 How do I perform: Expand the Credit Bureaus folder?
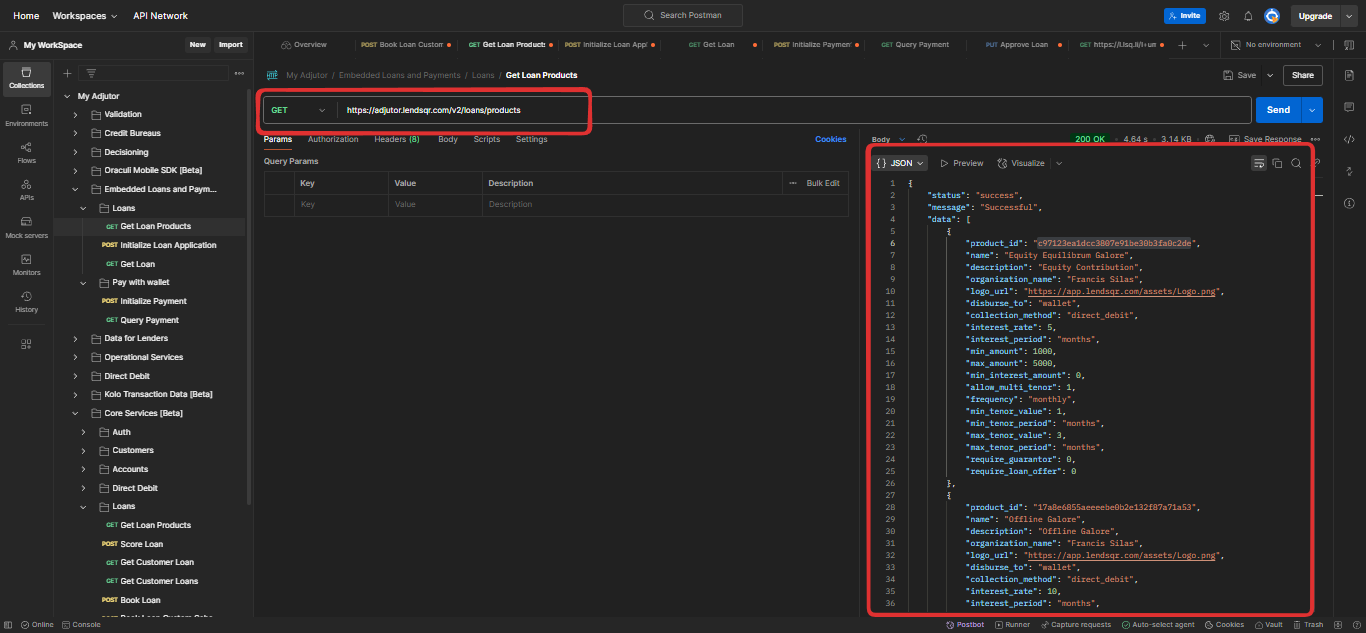[75, 133]
